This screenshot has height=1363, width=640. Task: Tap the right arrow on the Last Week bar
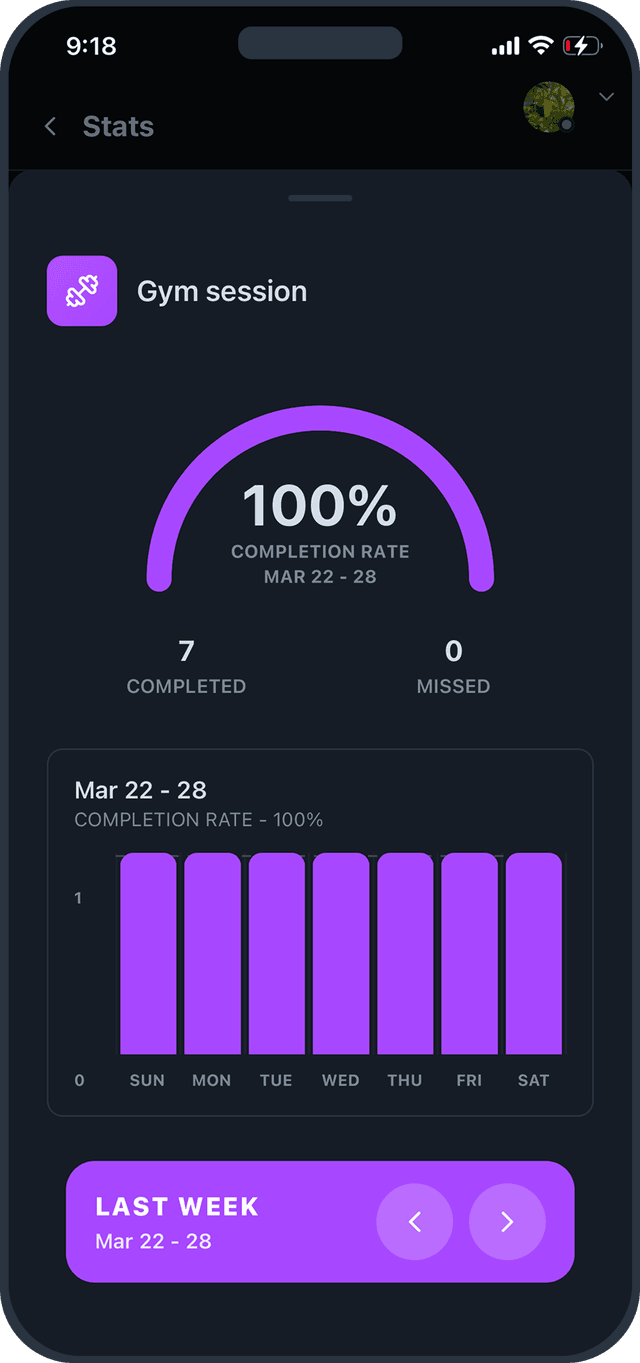[x=506, y=1221]
